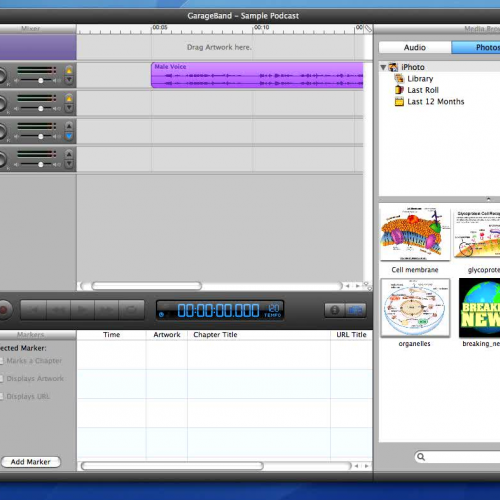Click the 00:00:00.000 time display

click(218, 310)
